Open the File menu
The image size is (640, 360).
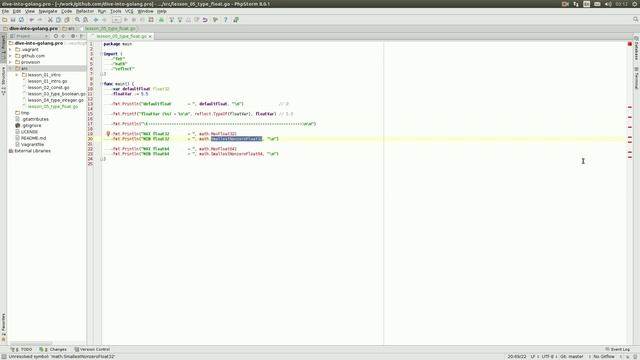pos(5,11)
